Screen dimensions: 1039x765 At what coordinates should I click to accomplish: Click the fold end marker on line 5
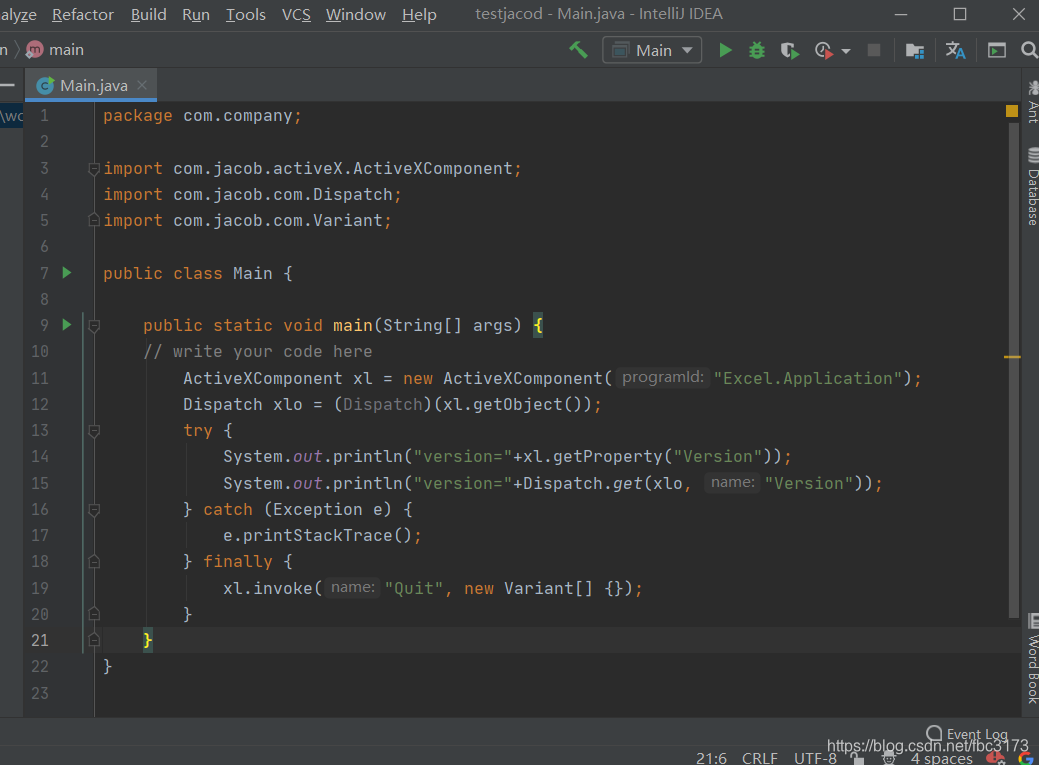click(94, 220)
